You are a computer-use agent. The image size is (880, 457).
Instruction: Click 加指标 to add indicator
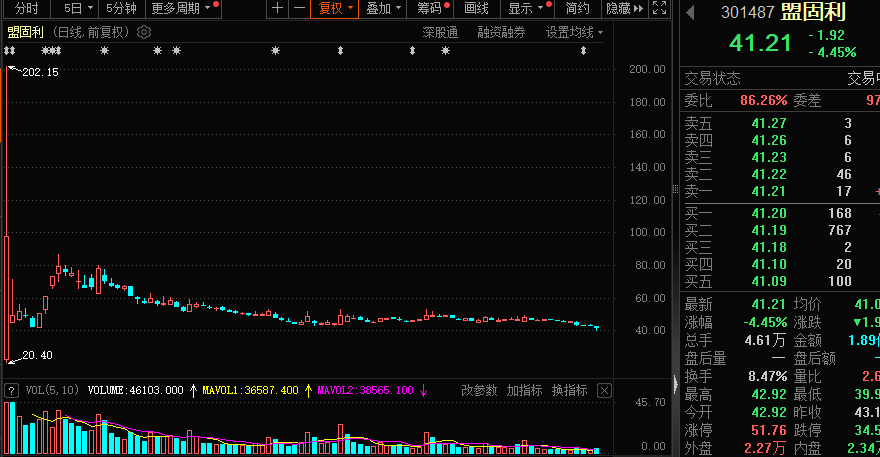[x=524, y=391]
